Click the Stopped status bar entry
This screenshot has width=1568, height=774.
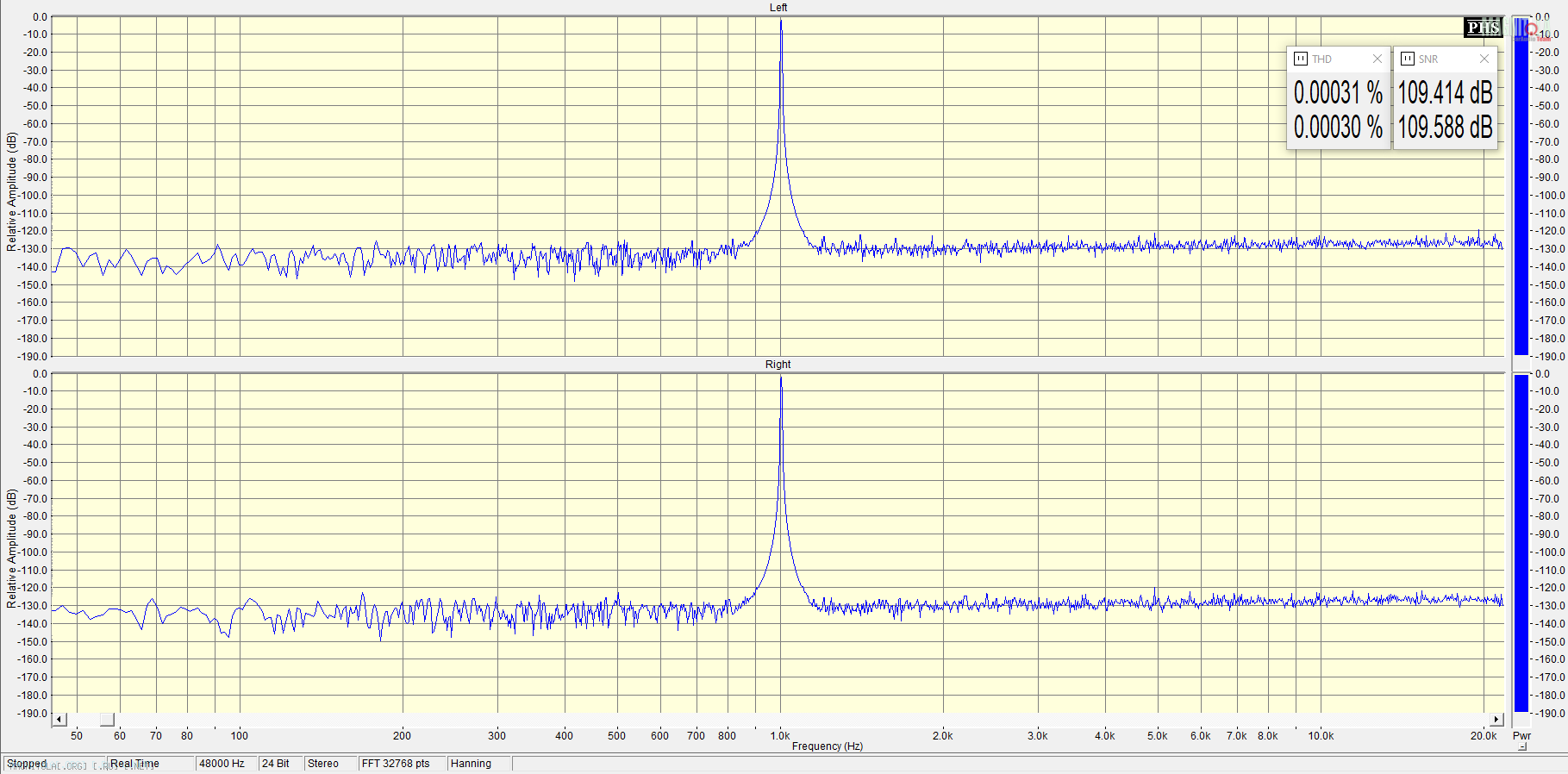coord(54,764)
